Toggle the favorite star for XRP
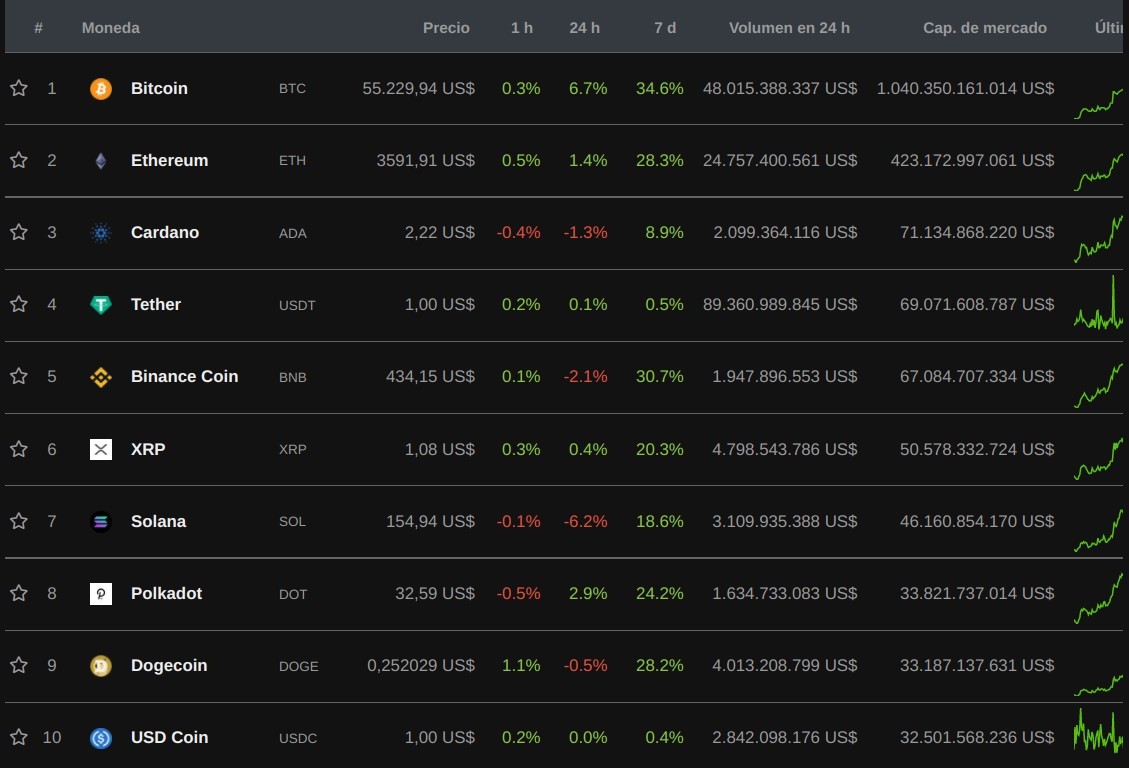The image size is (1129, 768). point(19,448)
